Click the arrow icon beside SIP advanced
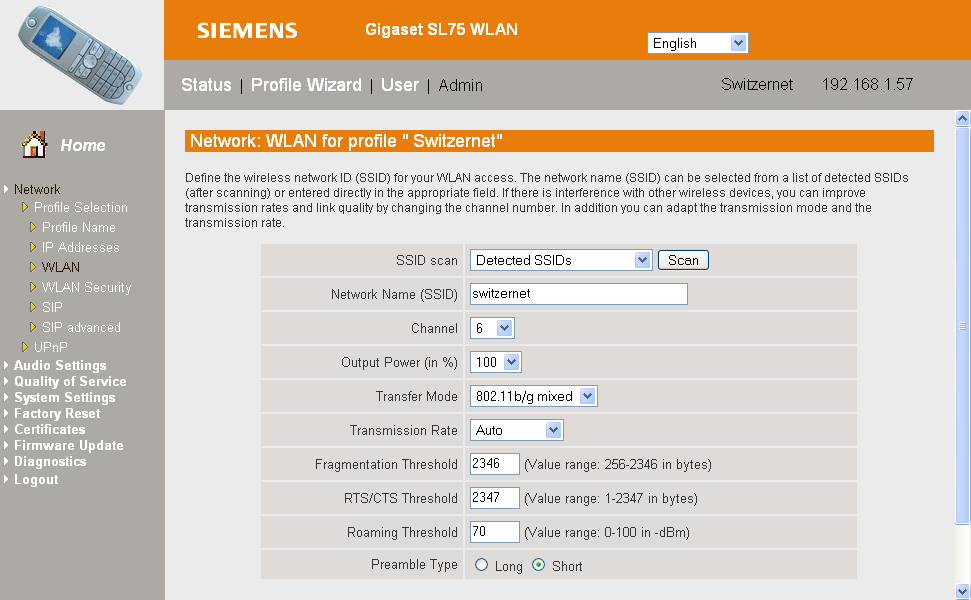 [33, 327]
